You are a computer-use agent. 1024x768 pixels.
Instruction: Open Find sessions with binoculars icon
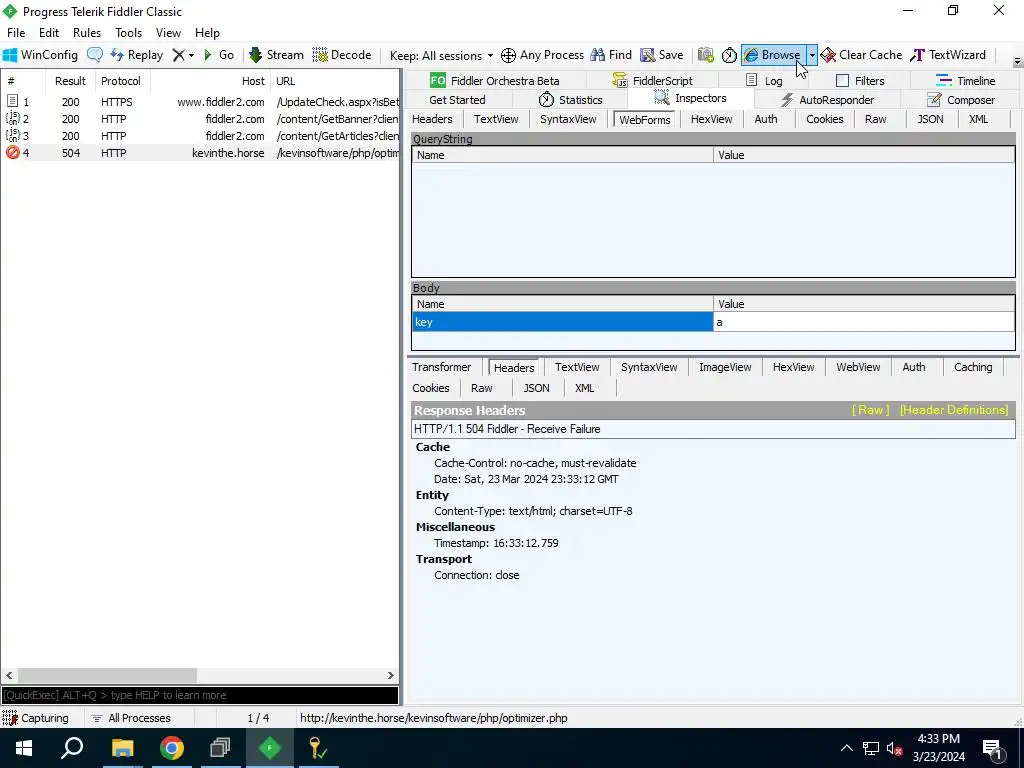tap(611, 55)
